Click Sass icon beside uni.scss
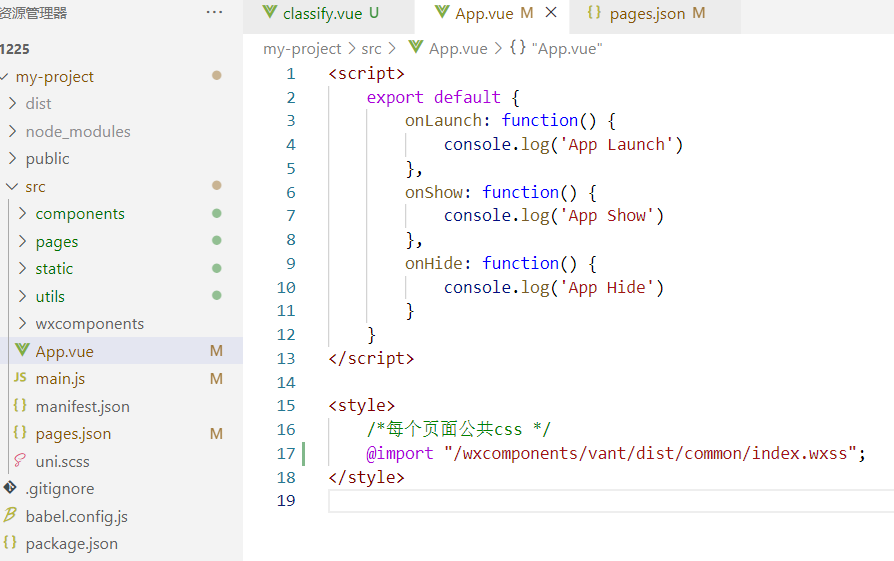The width and height of the screenshot is (894, 561). click(20, 460)
